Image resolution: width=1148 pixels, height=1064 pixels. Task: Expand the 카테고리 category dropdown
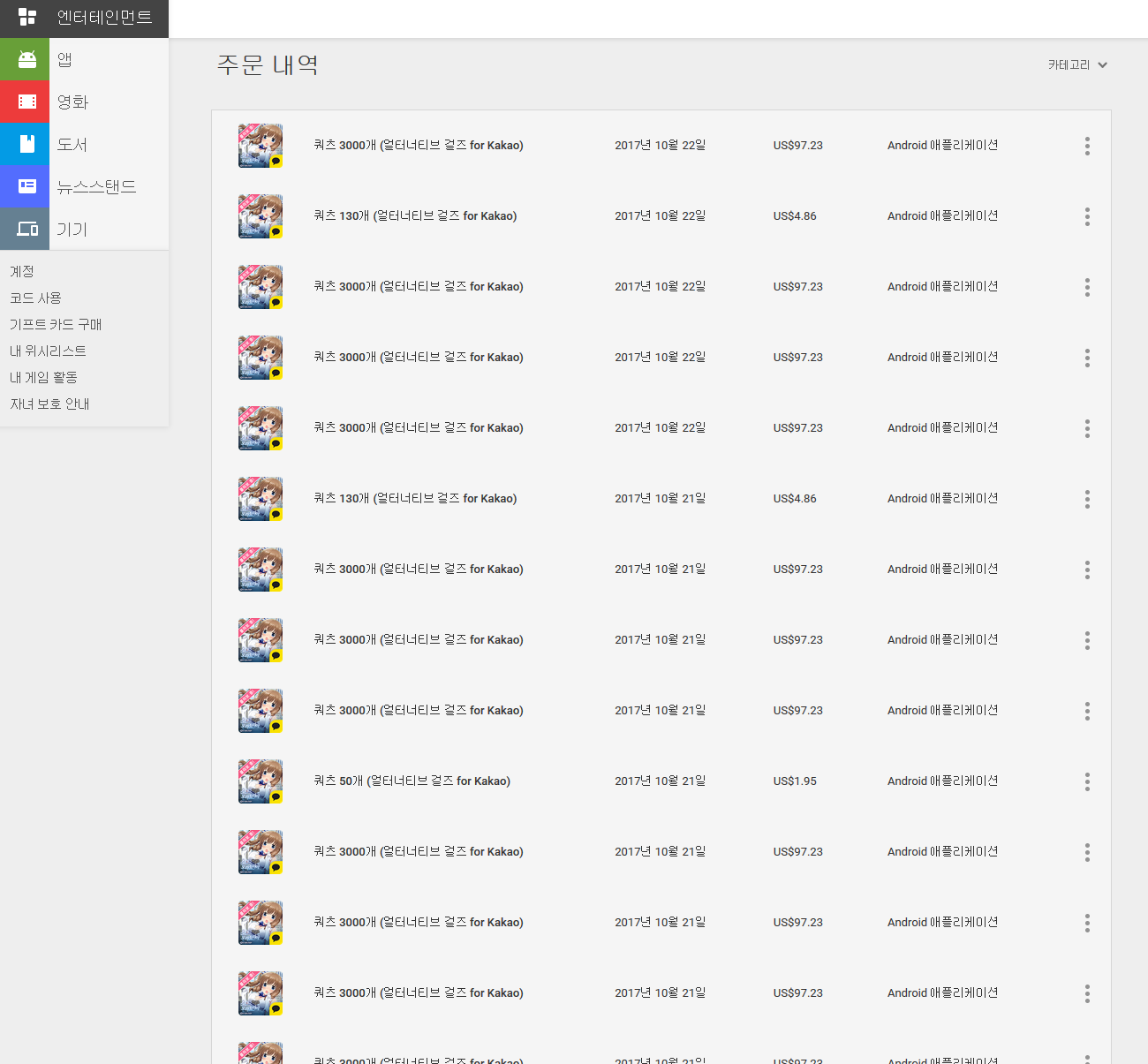pos(1077,65)
